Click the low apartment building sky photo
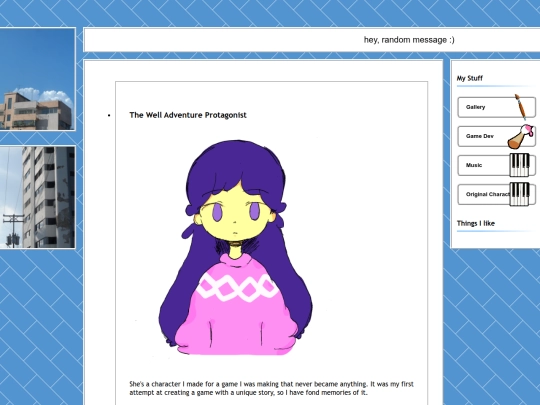 point(37,79)
